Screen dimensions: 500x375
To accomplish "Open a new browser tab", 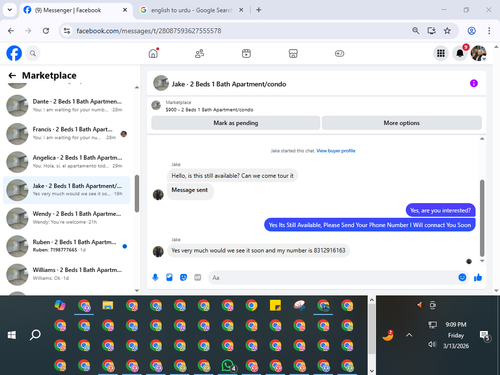I will [x=258, y=10].
